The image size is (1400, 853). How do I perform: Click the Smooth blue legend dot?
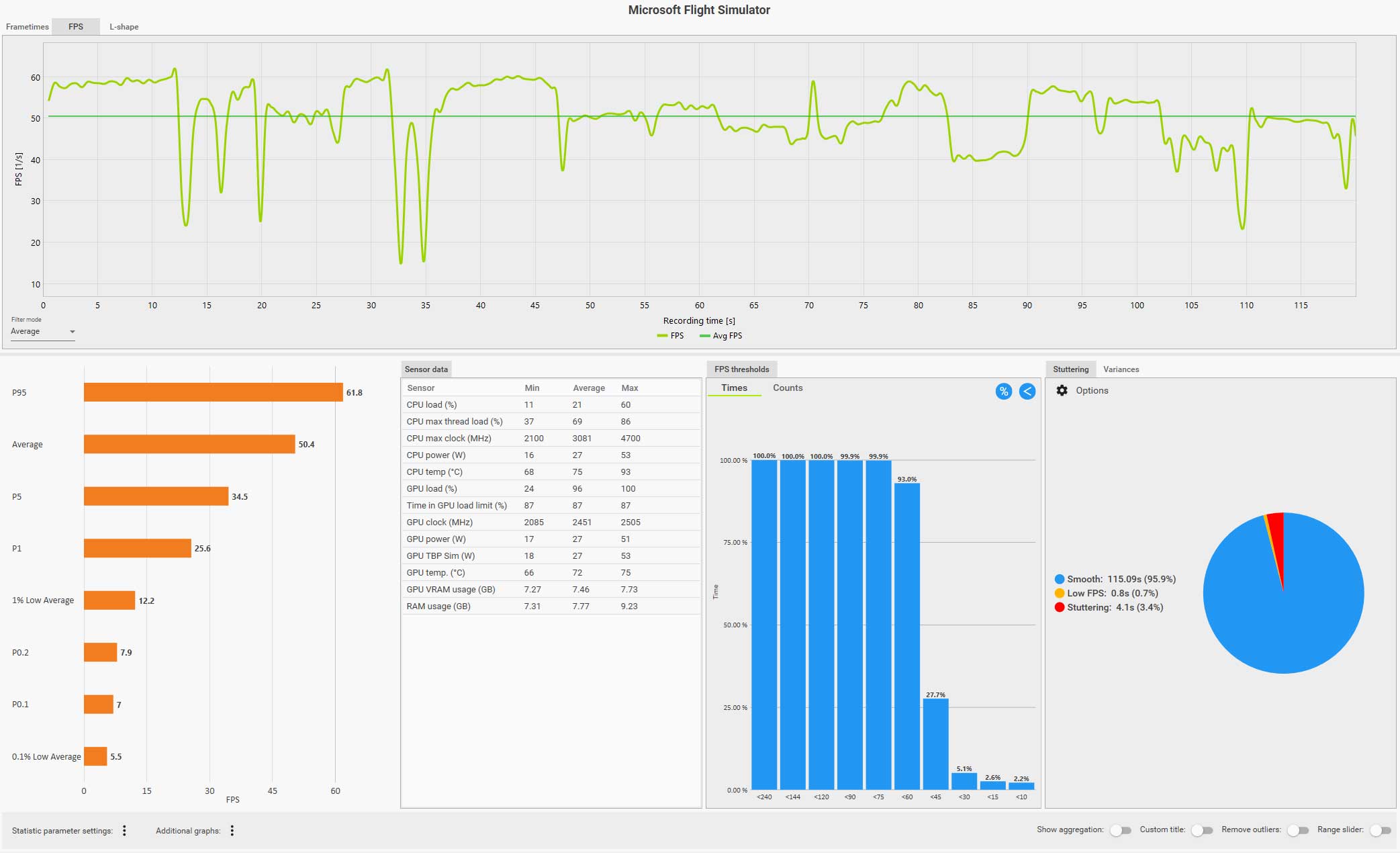1059,579
